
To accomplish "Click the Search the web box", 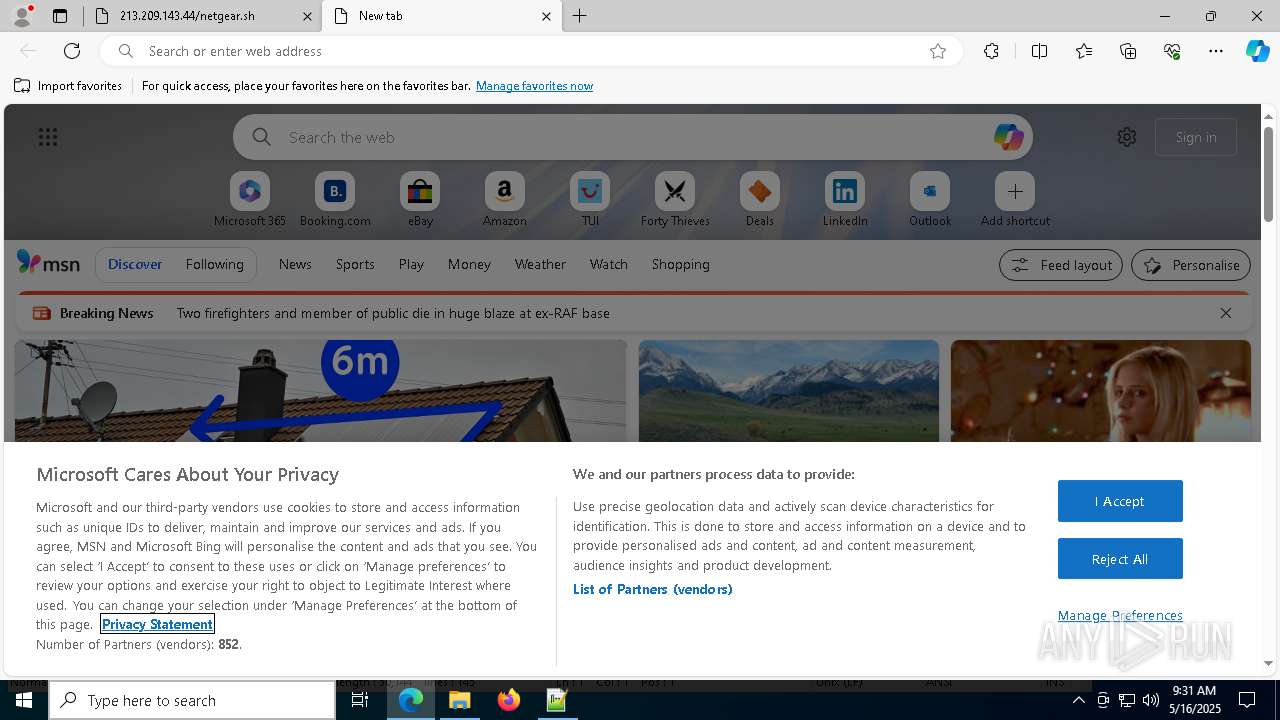I will click(633, 137).
